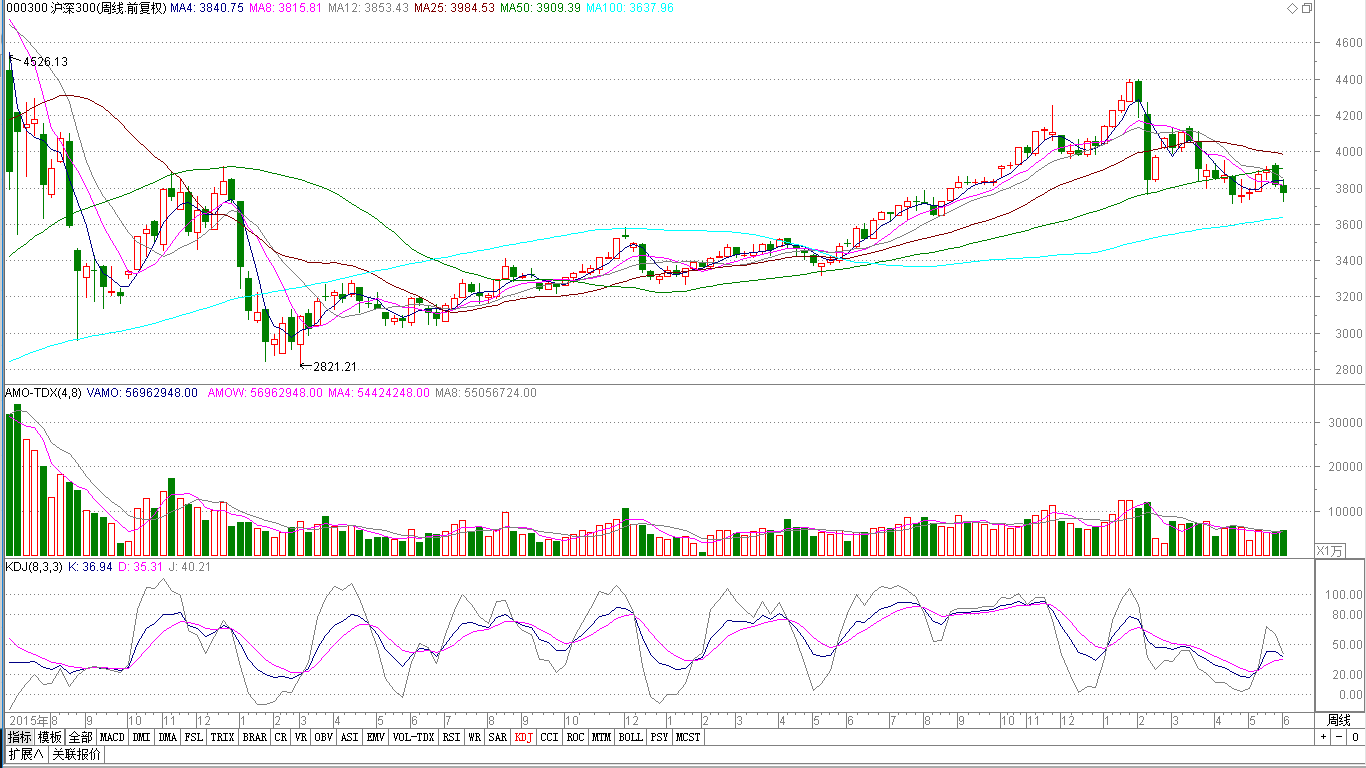Switch indicator to BOLL

coord(630,737)
